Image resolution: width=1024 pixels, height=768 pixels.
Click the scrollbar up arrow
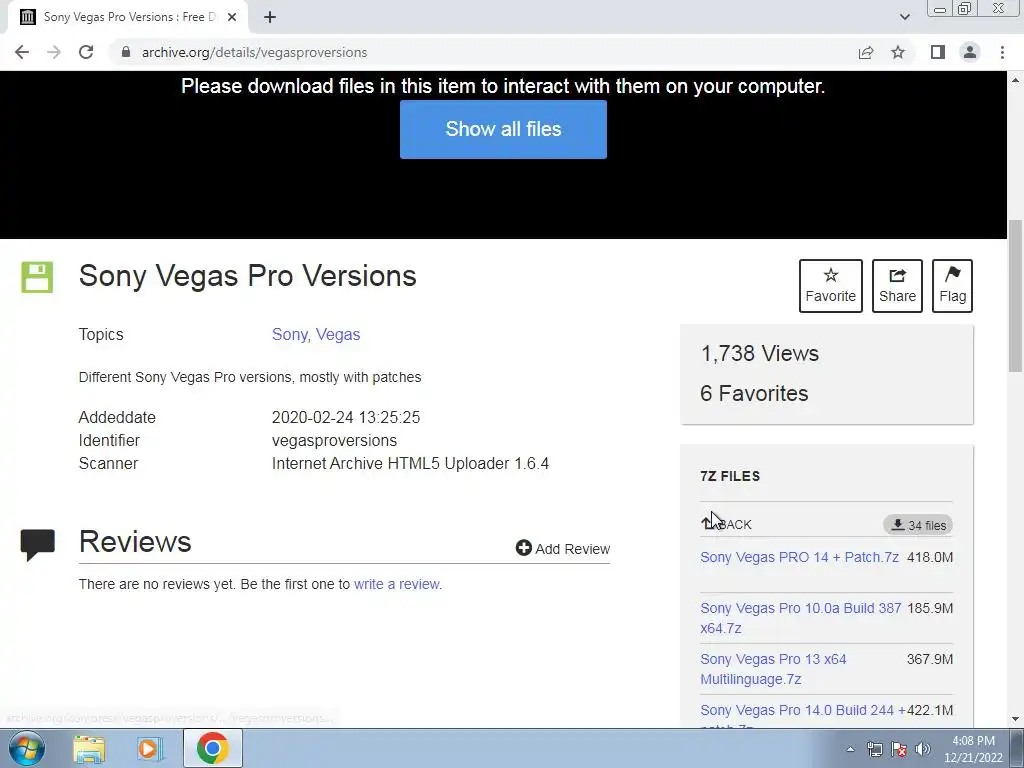coord(1015,80)
